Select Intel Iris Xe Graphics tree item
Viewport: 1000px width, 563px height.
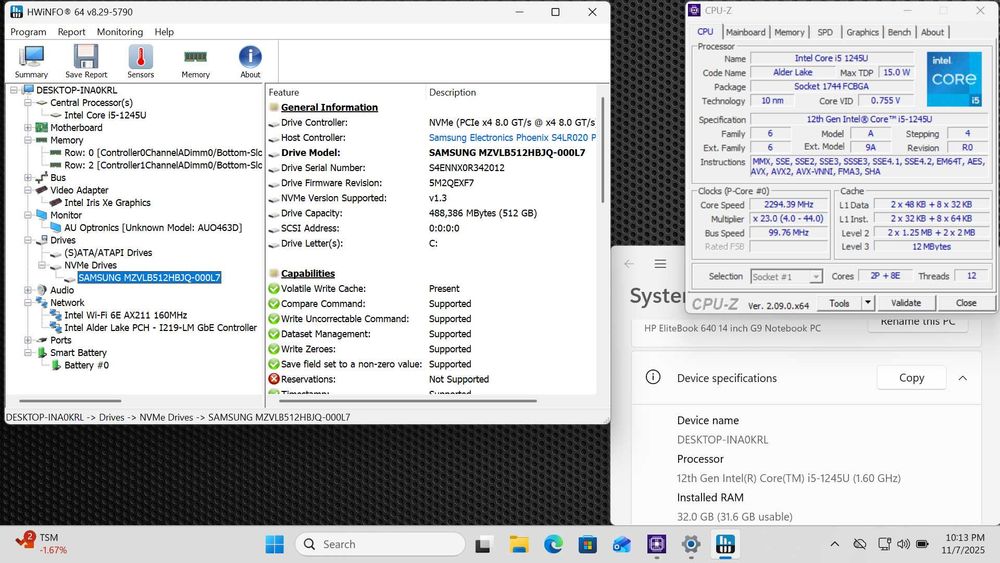coord(107,203)
